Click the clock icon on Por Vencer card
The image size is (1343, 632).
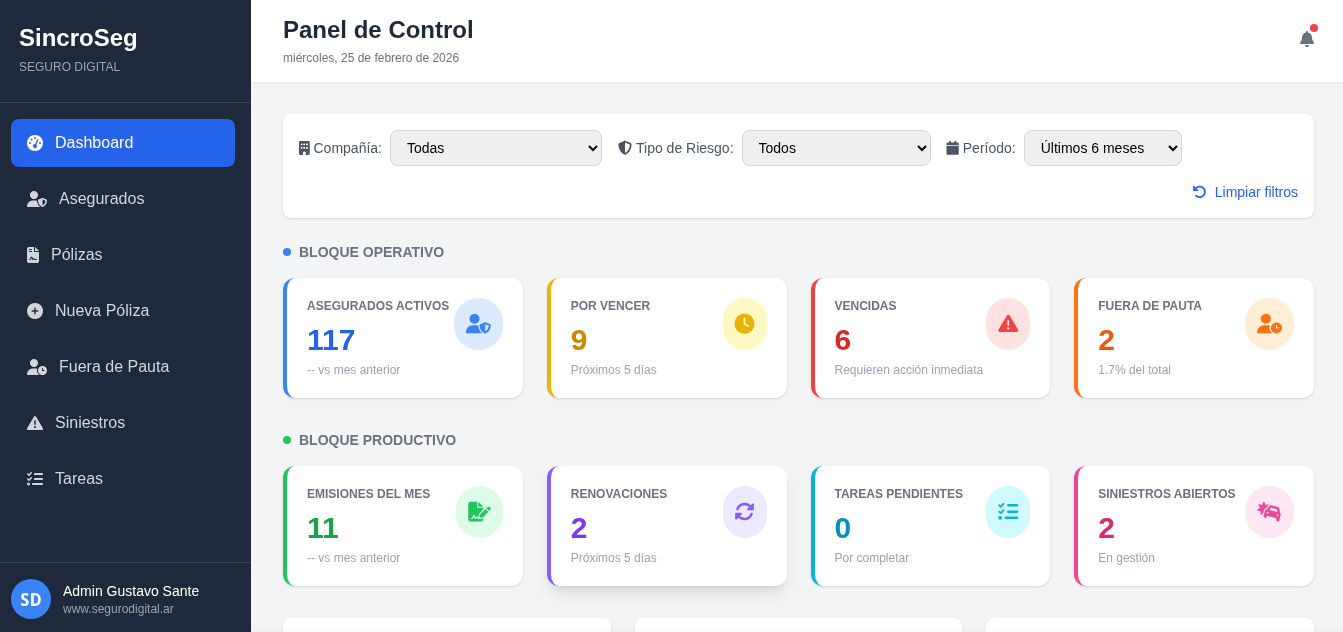(x=744, y=323)
